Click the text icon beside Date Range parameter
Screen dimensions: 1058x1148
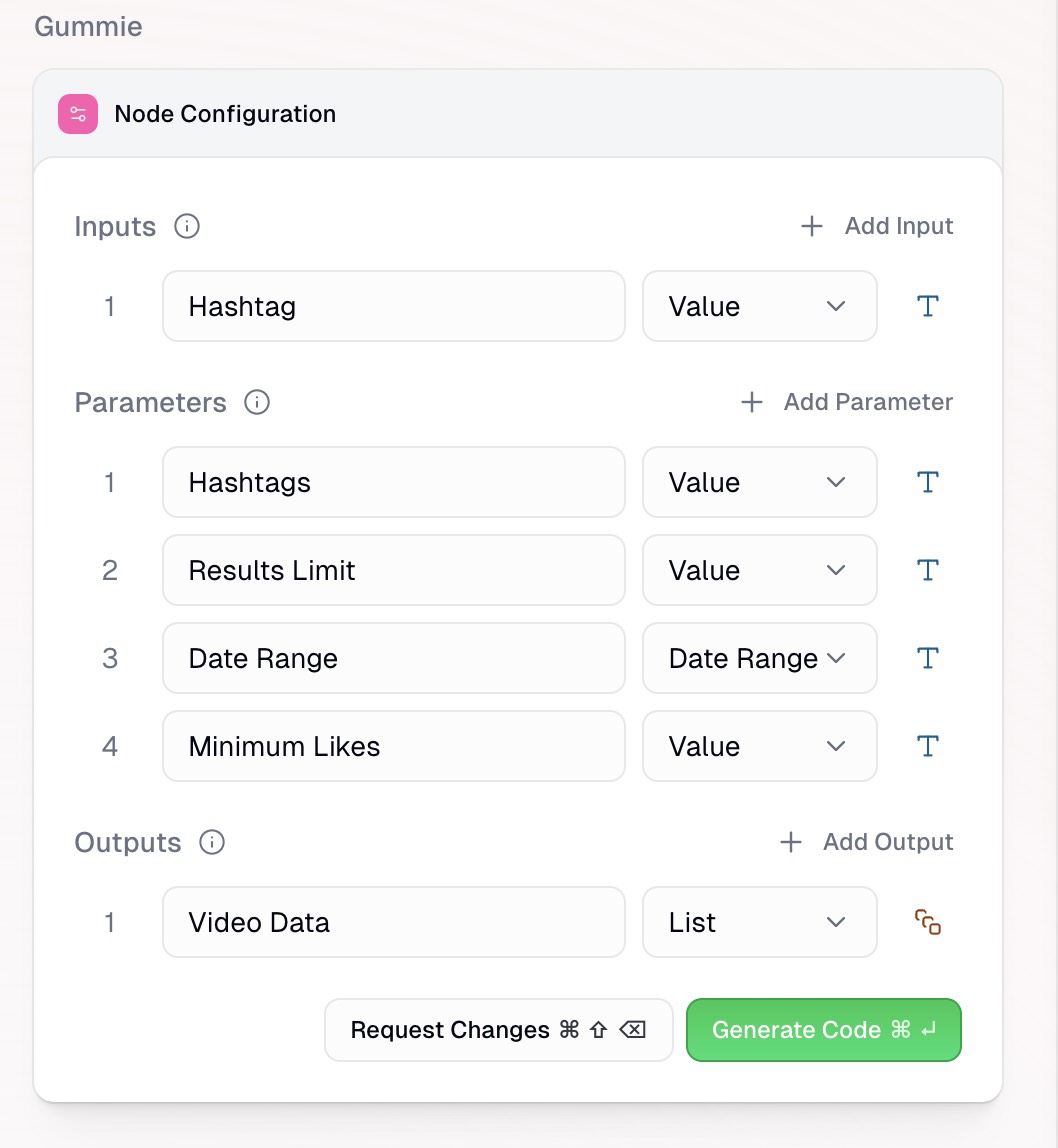[x=926, y=658]
